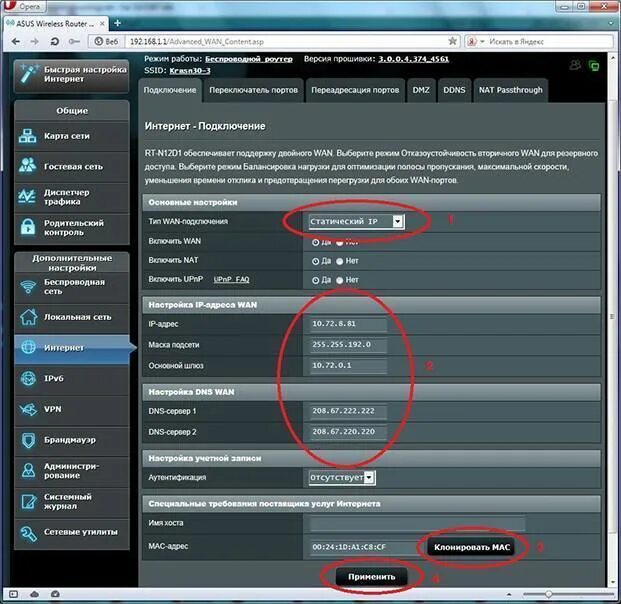The width and height of the screenshot is (621, 604).
Task: Select Да for Включить NAT
Action: click(315, 261)
